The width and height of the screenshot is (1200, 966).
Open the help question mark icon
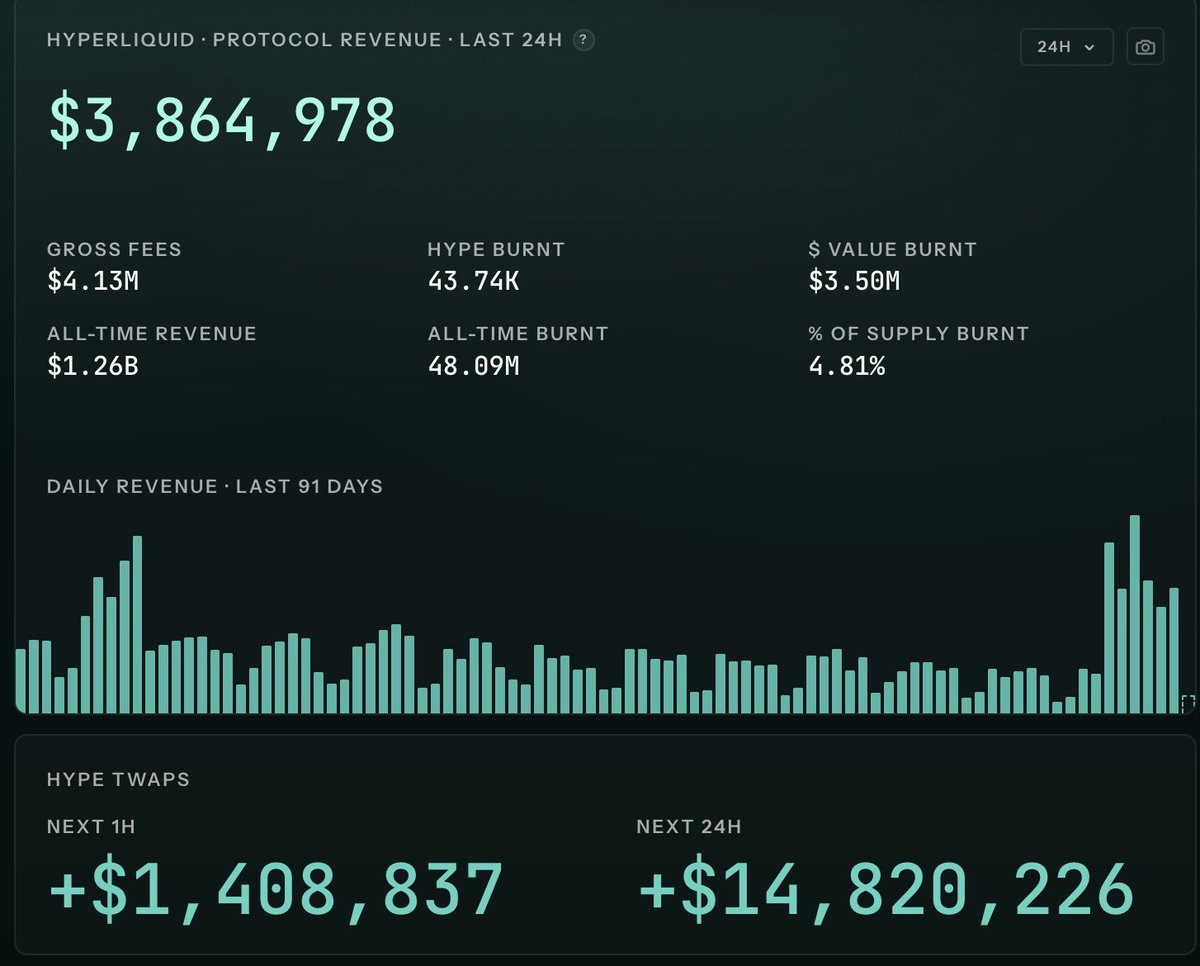(584, 40)
